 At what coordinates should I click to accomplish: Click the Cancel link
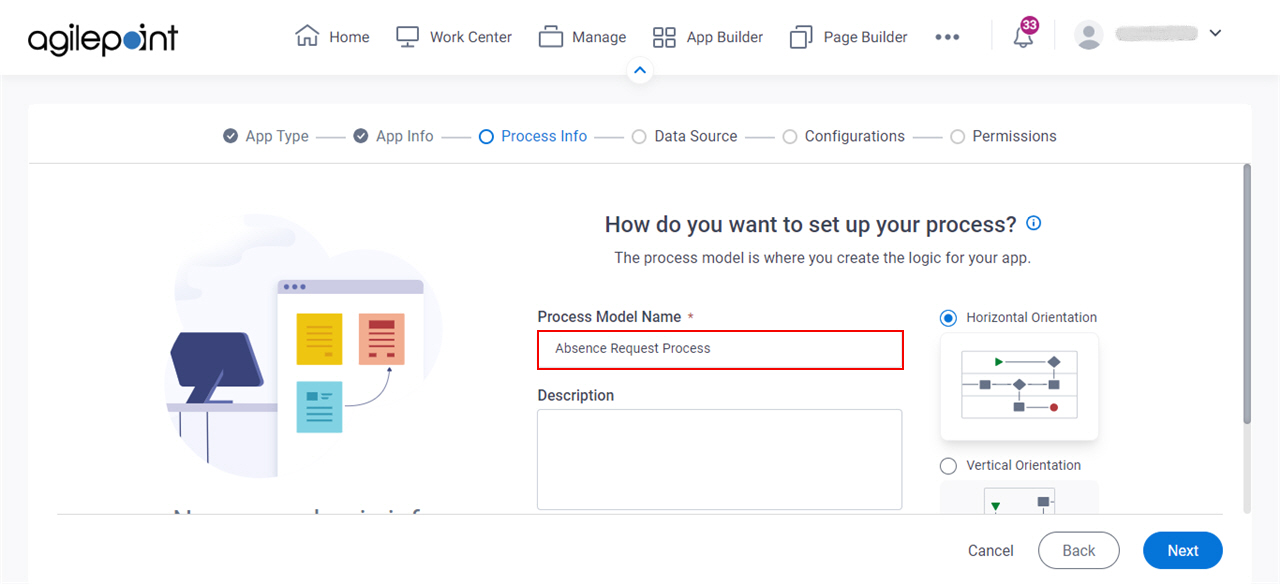(991, 551)
